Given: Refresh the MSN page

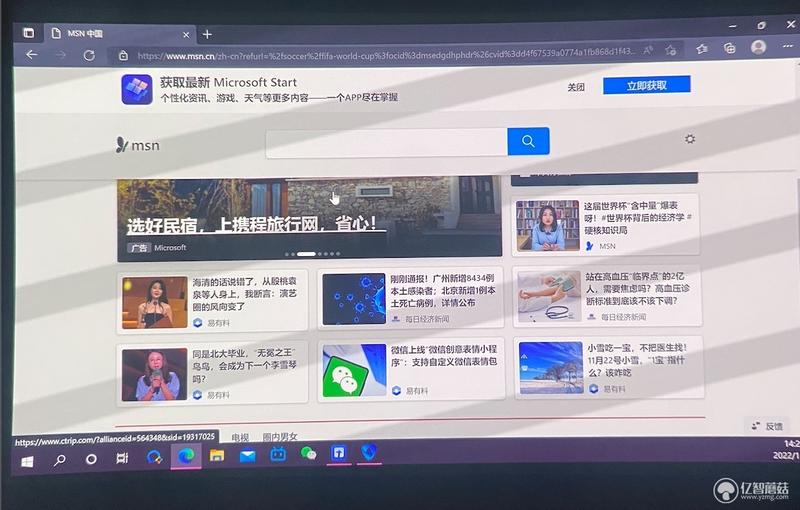Looking at the screenshot, I should (x=89, y=55).
